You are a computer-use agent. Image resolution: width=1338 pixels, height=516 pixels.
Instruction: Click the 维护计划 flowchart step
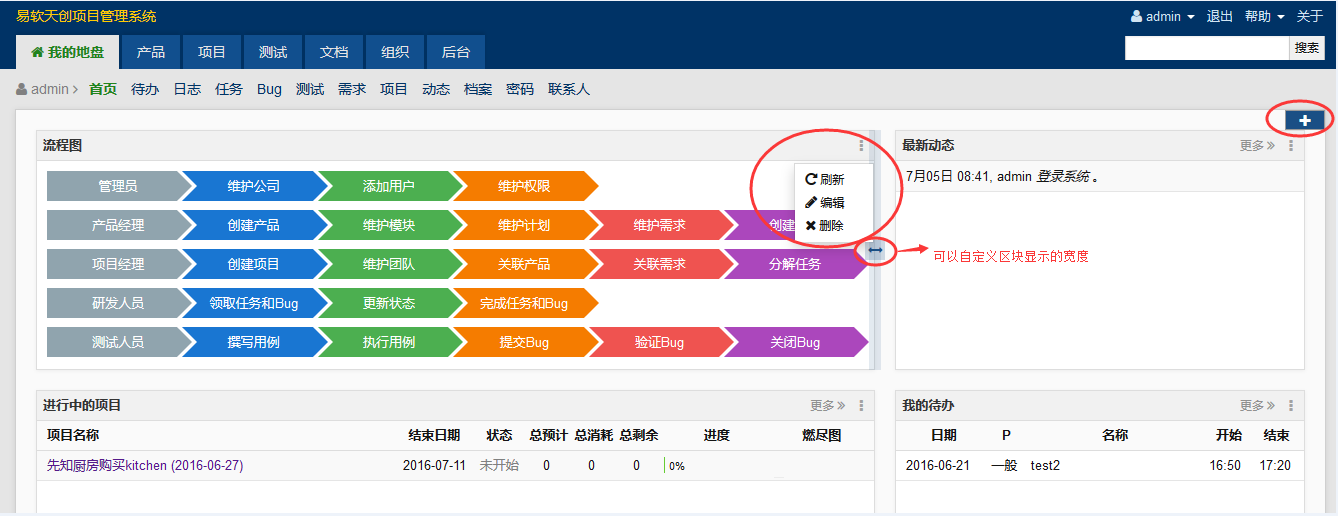coord(524,225)
